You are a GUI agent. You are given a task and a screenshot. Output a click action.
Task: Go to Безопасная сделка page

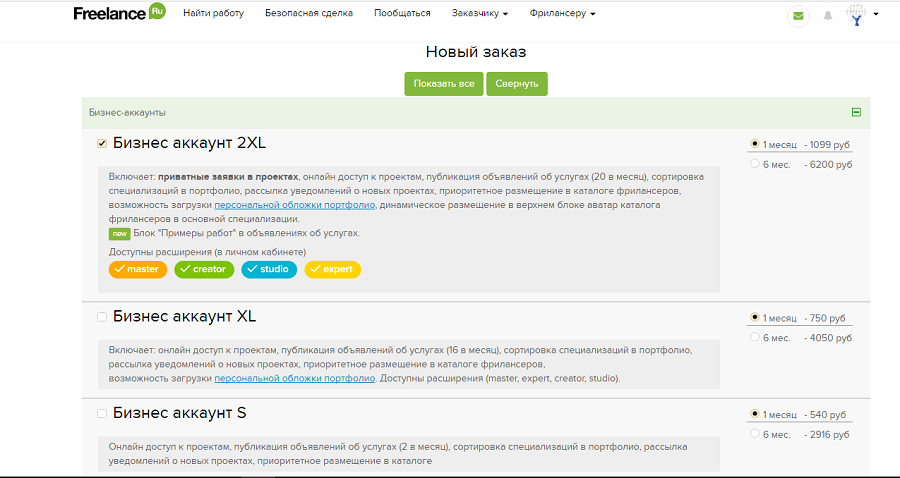click(x=309, y=14)
